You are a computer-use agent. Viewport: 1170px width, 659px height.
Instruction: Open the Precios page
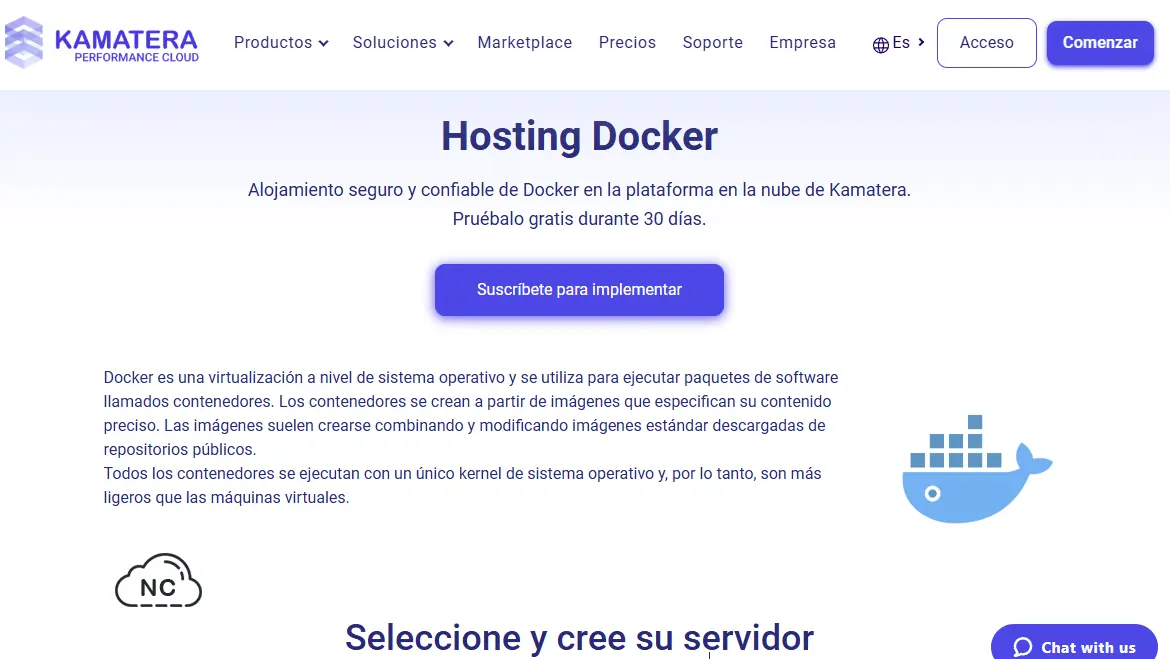click(x=627, y=43)
